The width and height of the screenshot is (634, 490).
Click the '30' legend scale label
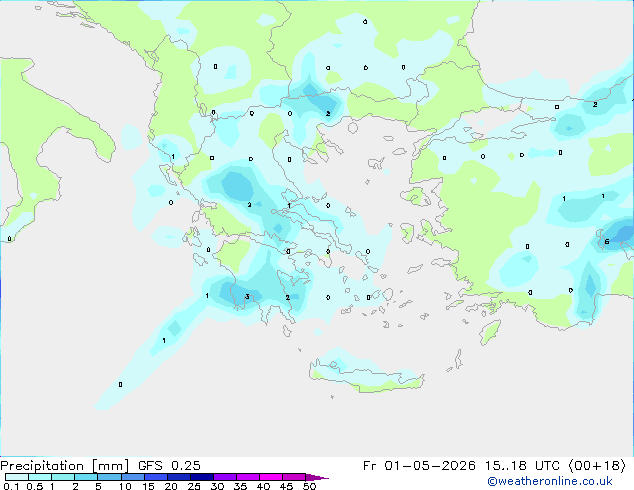(x=217, y=486)
